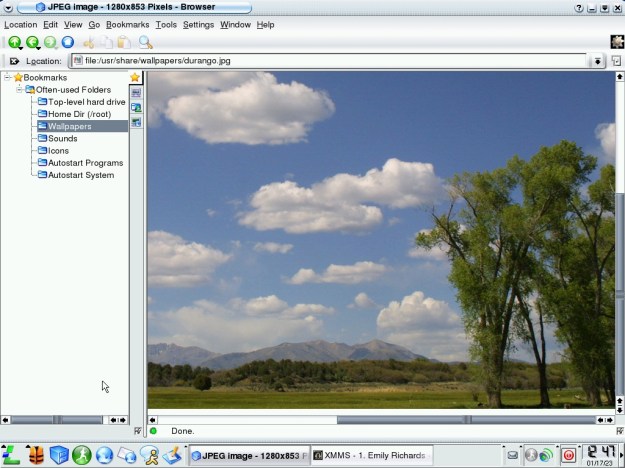Open the star Bookmarks tab in the sidebar strip
The width and height of the screenshot is (625, 468).
pos(135,77)
